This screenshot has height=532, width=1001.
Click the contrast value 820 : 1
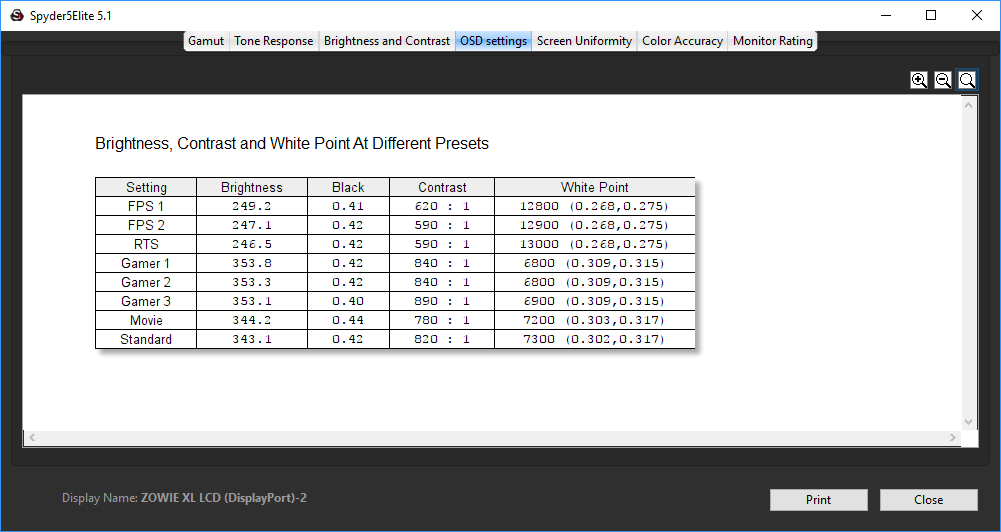point(442,339)
